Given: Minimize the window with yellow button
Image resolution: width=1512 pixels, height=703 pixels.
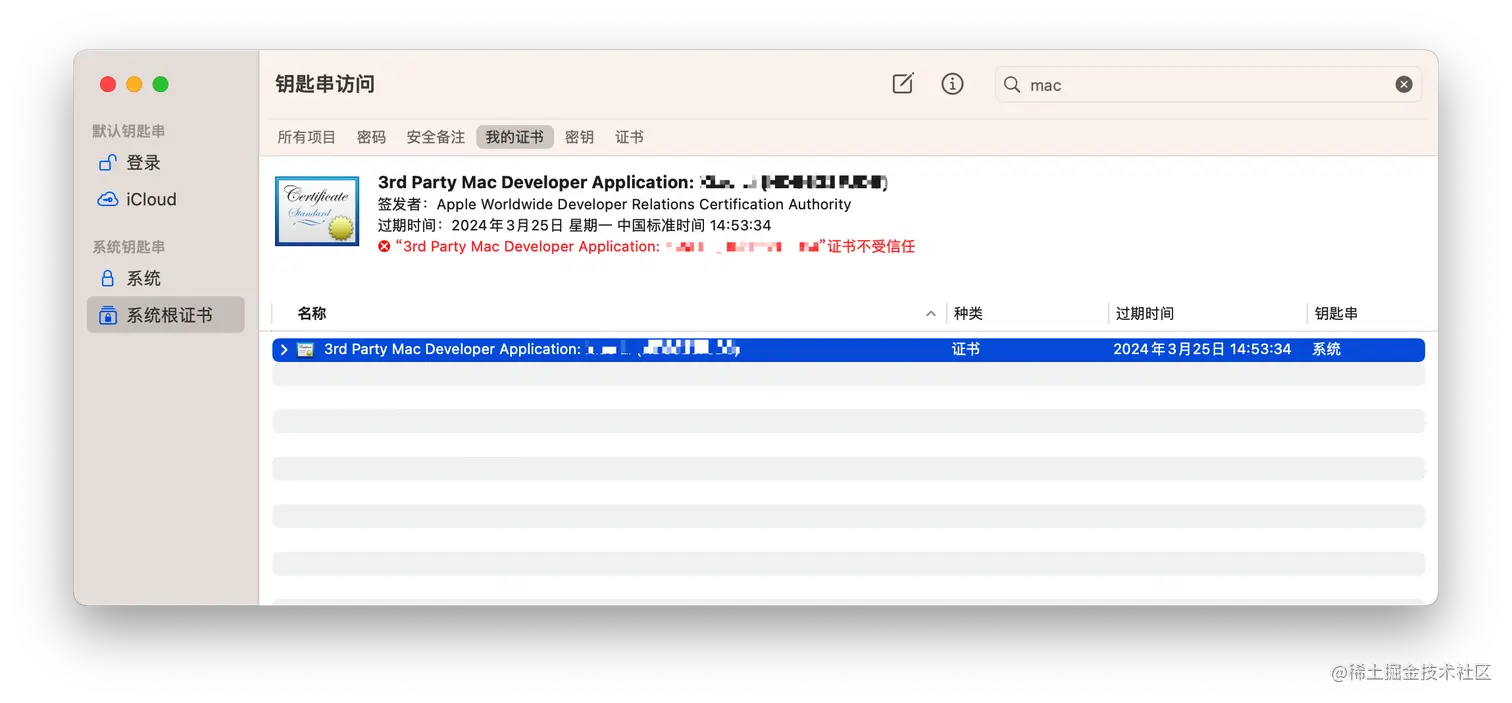Looking at the screenshot, I should coord(134,84).
